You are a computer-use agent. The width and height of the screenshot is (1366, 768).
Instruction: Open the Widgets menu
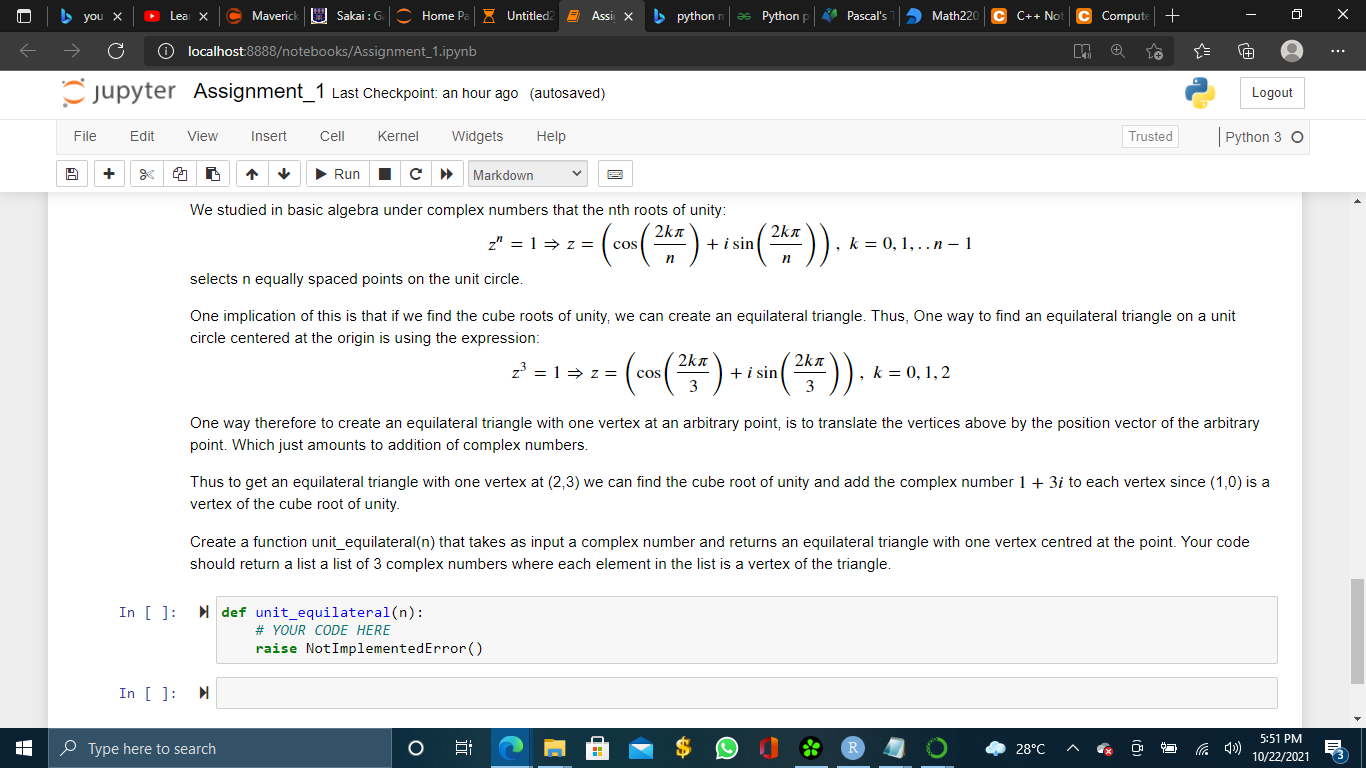[477, 136]
